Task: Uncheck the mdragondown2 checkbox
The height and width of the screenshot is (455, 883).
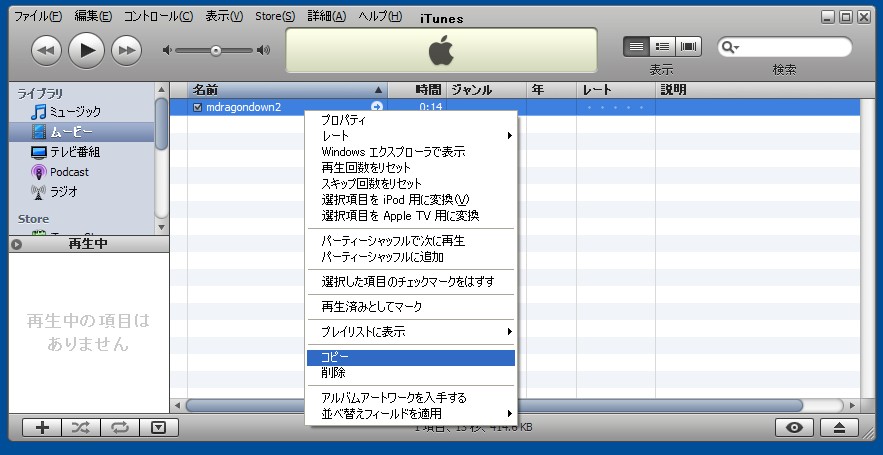Action: click(197, 107)
